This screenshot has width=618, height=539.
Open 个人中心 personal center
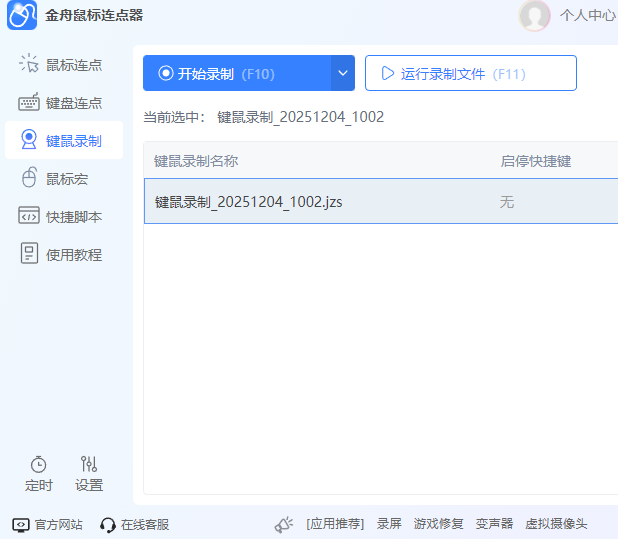click(x=587, y=16)
